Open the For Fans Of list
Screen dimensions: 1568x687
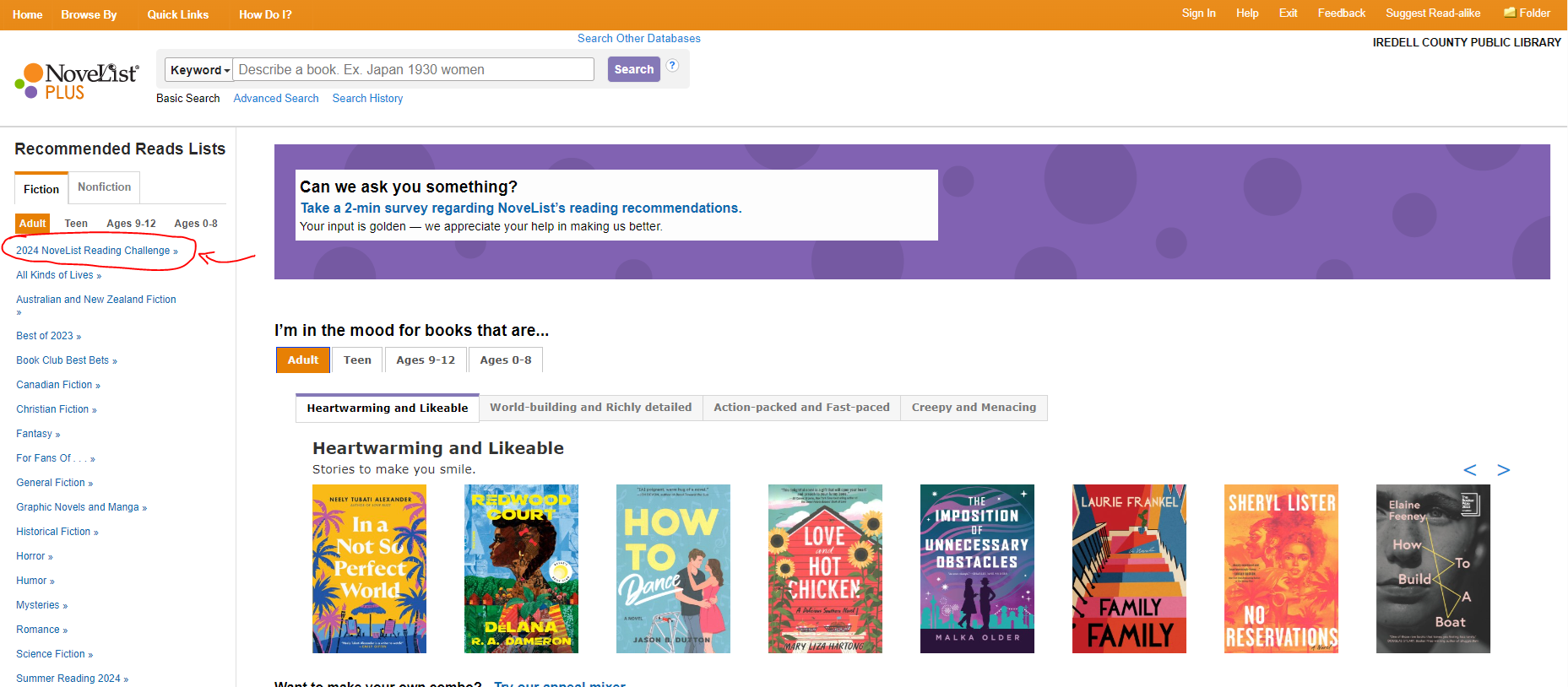pos(56,458)
